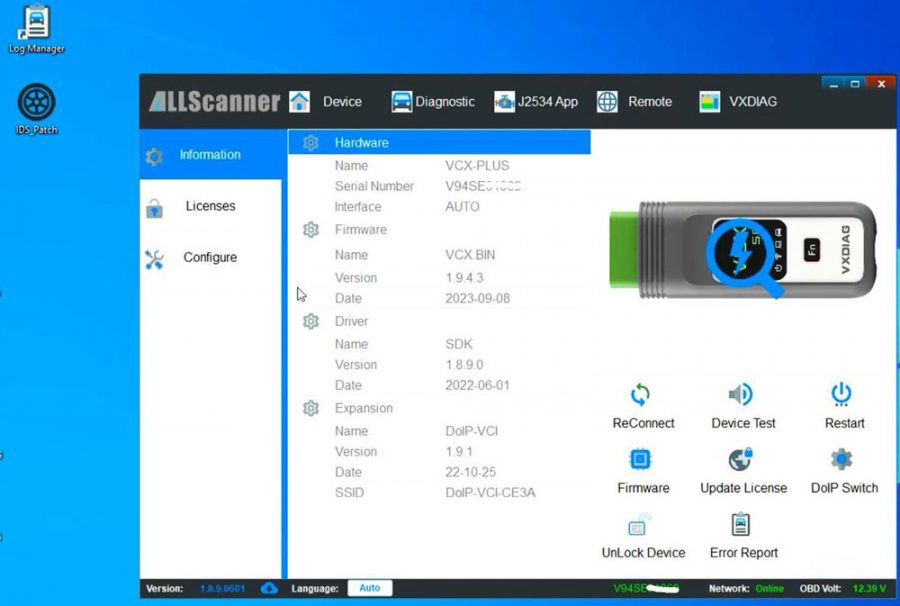Go to the Configure section
This screenshot has width=900, height=606.
[210, 257]
